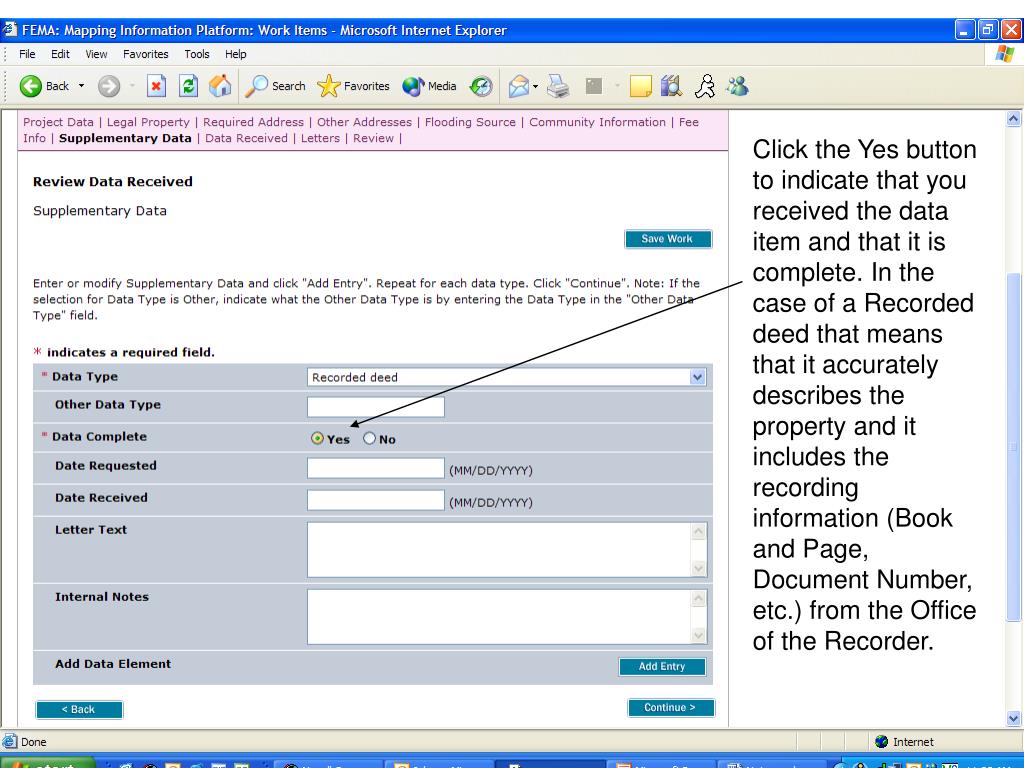Click the Back arrow toolbar icon
Screen dimensions: 1024x768
30,86
